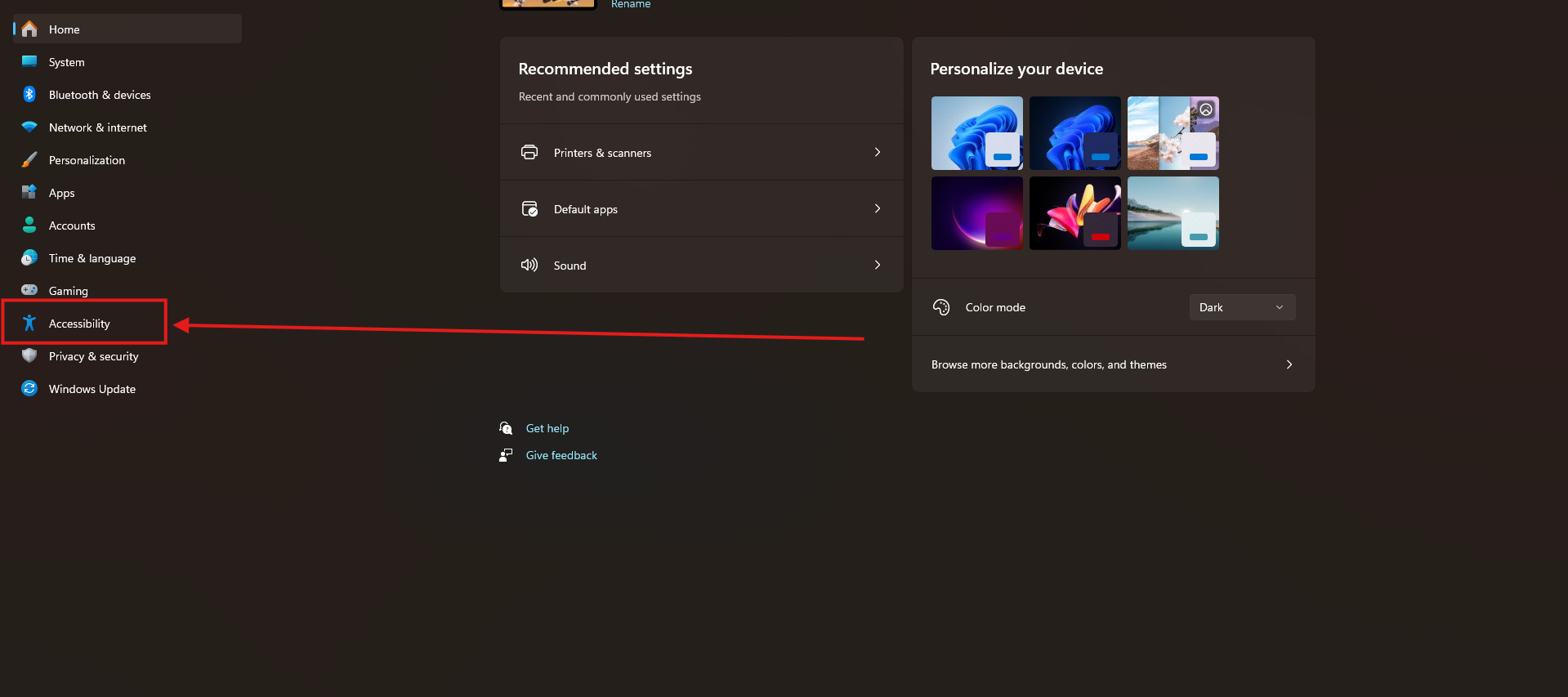This screenshot has width=1568, height=697.
Task: Click the Windows Update refresh icon
Action: pos(29,388)
